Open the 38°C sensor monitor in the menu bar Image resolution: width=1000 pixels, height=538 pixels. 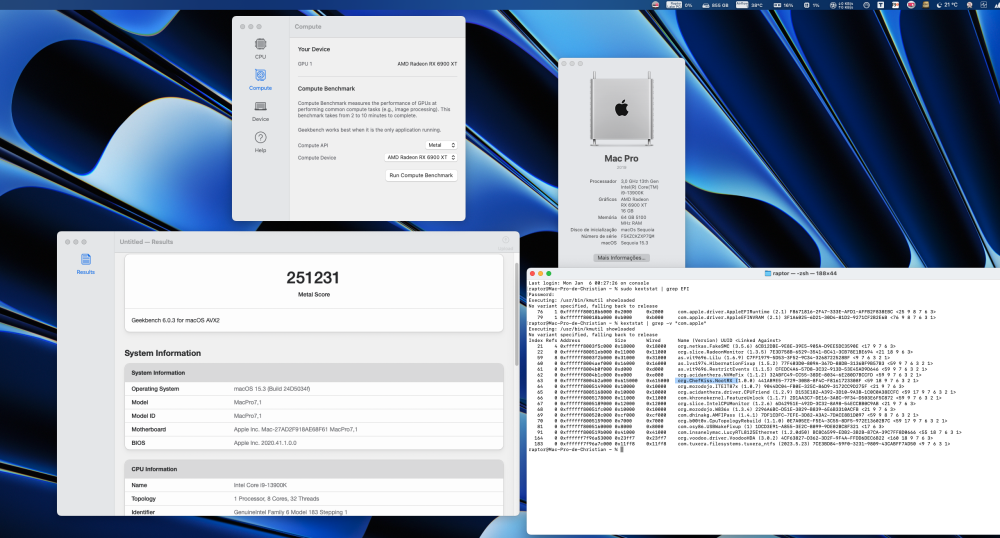749,4
